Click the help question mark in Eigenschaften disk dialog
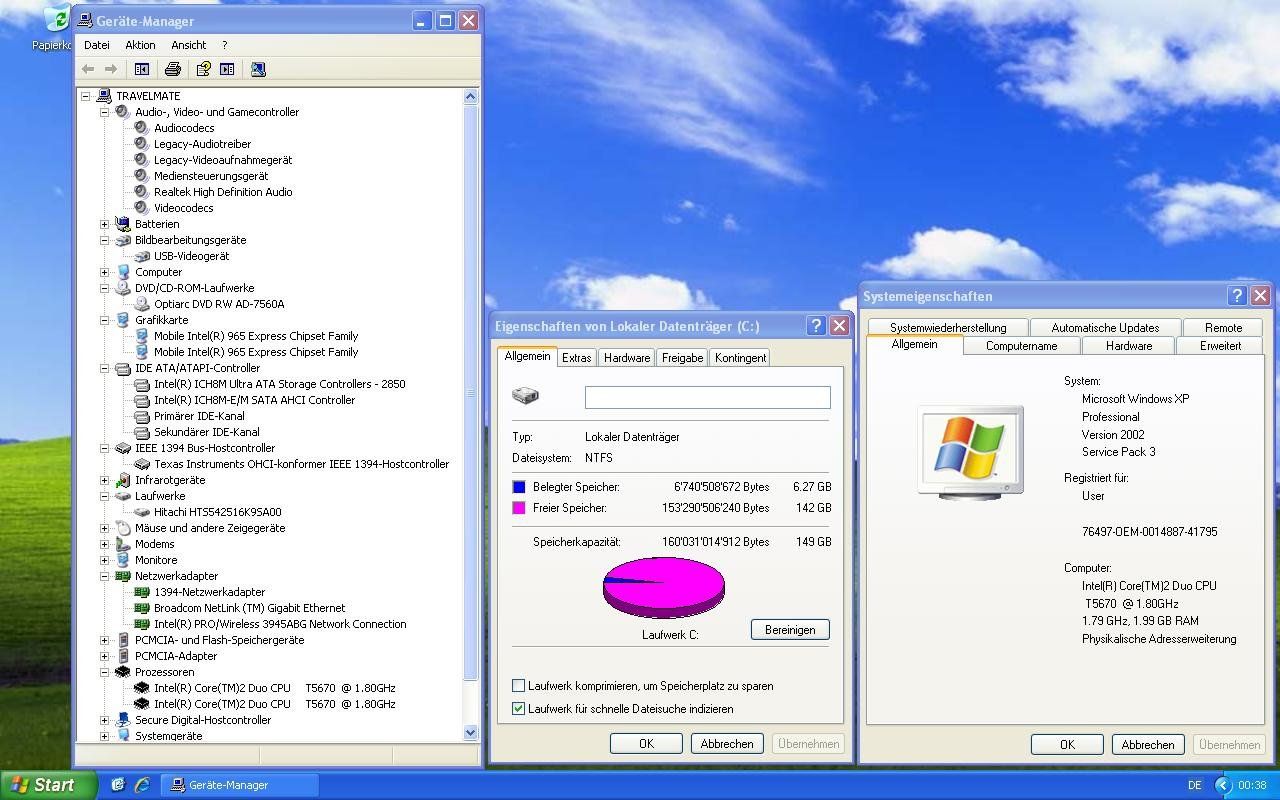1280x800 pixels. click(816, 326)
